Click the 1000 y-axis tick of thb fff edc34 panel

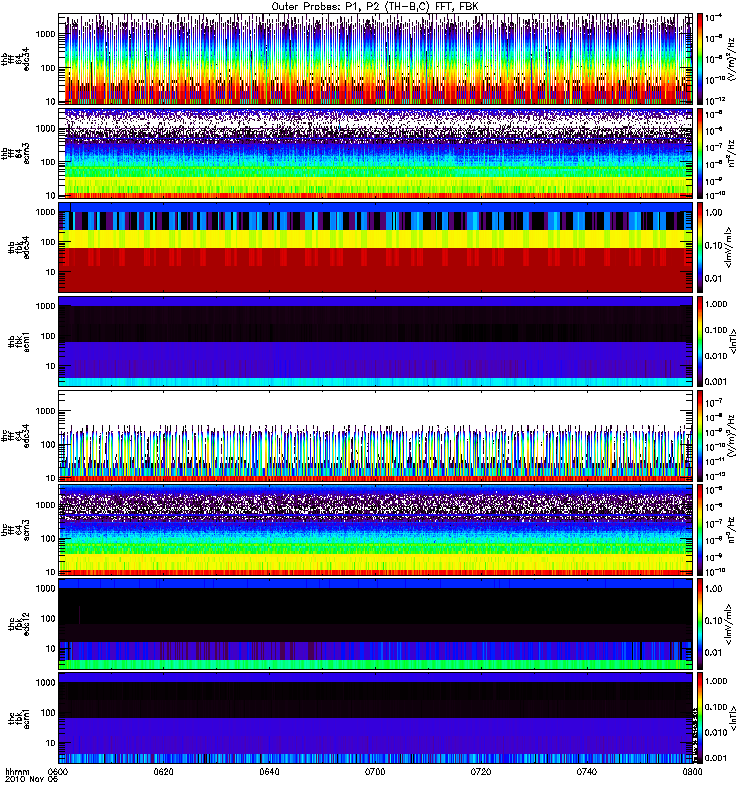click(45, 34)
